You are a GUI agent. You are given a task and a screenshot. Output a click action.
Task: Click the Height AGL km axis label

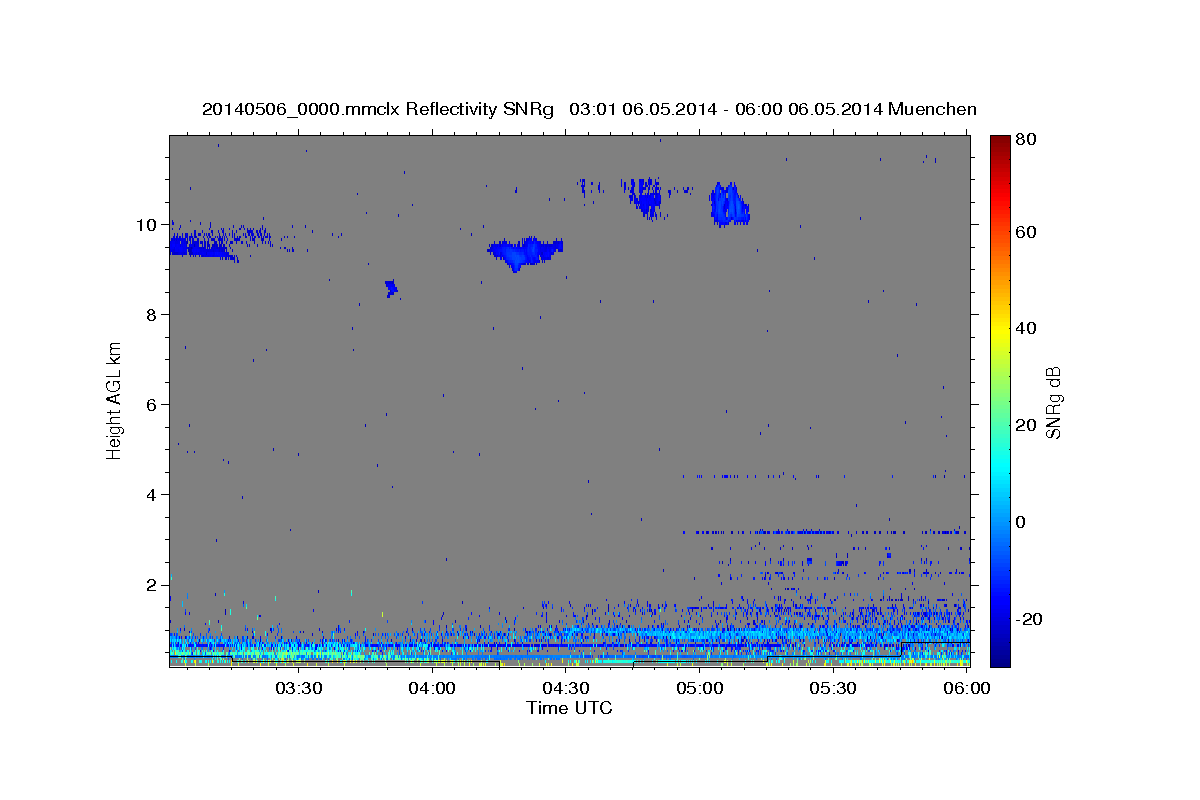click(114, 401)
